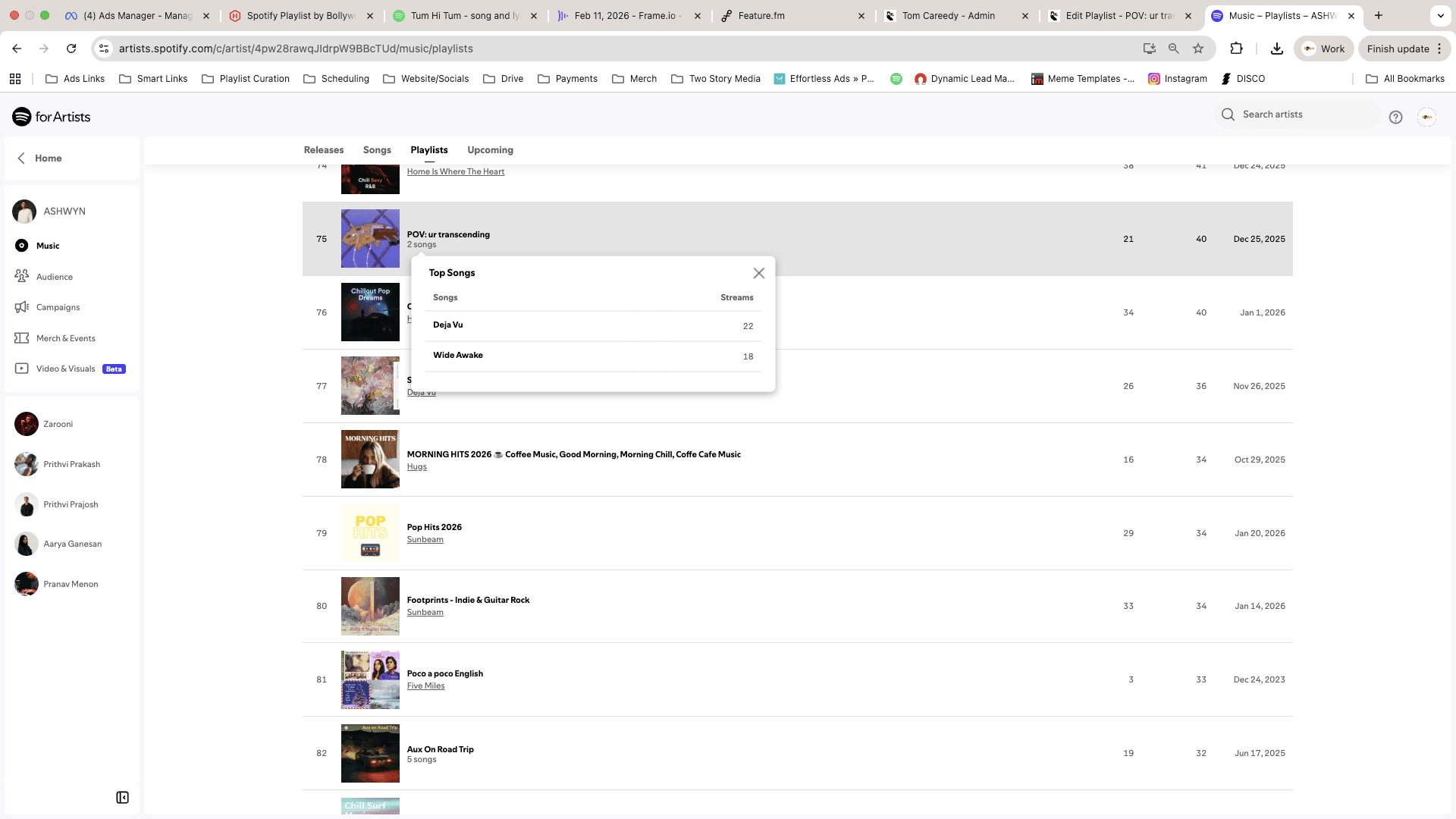The image size is (1456, 819).
Task: Click the help question mark icon
Action: tap(1395, 117)
